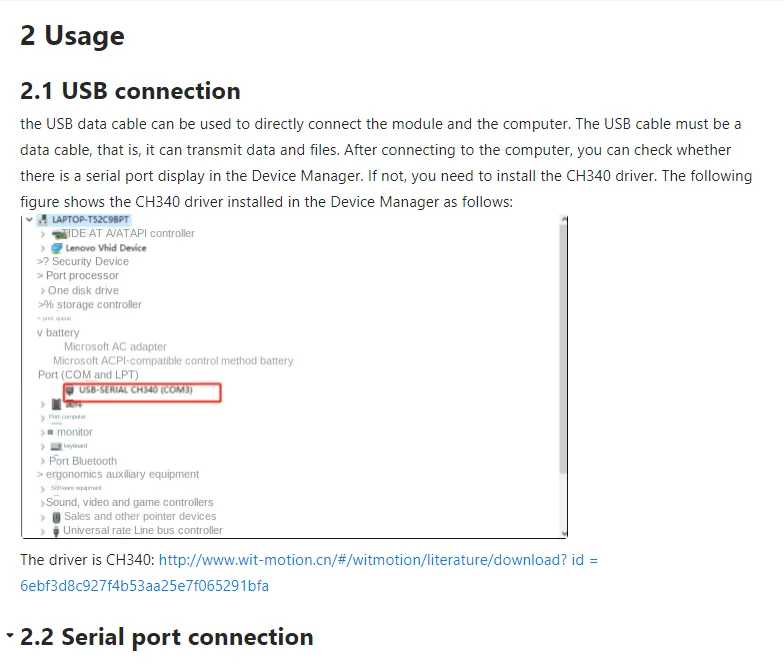The height and width of the screenshot is (665, 784).
Task: Click the 6ebf3d8c927f4b53aa25e7f065291bfa link text
Action: 144,586
